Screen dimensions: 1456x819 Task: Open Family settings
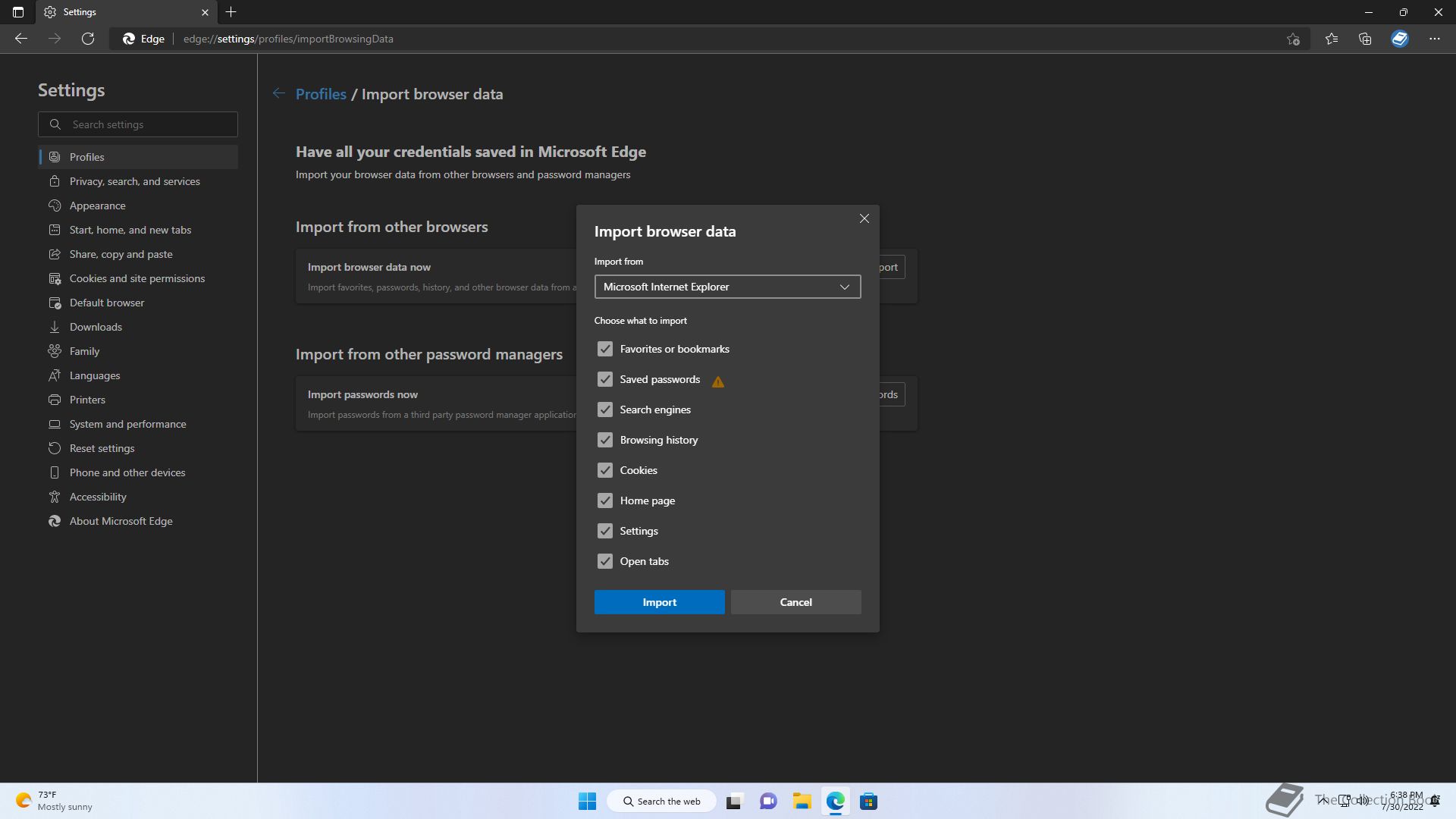pyautogui.click(x=138, y=351)
